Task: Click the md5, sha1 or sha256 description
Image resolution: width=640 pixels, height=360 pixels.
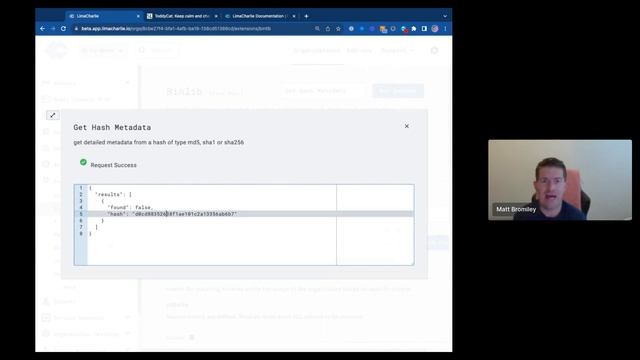Action: [x=158, y=142]
